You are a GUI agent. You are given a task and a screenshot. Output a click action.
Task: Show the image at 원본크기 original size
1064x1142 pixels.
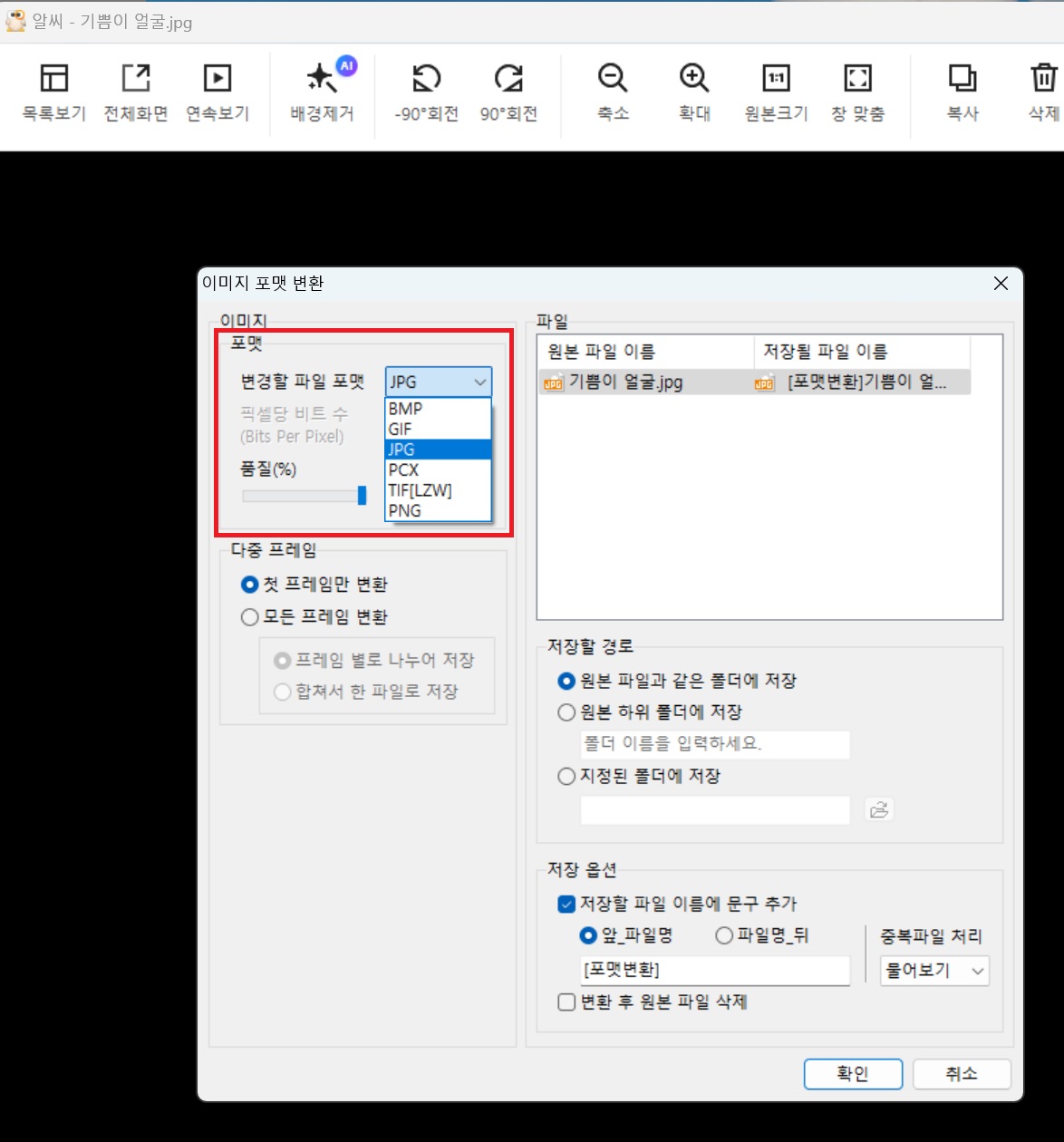[776, 91]
